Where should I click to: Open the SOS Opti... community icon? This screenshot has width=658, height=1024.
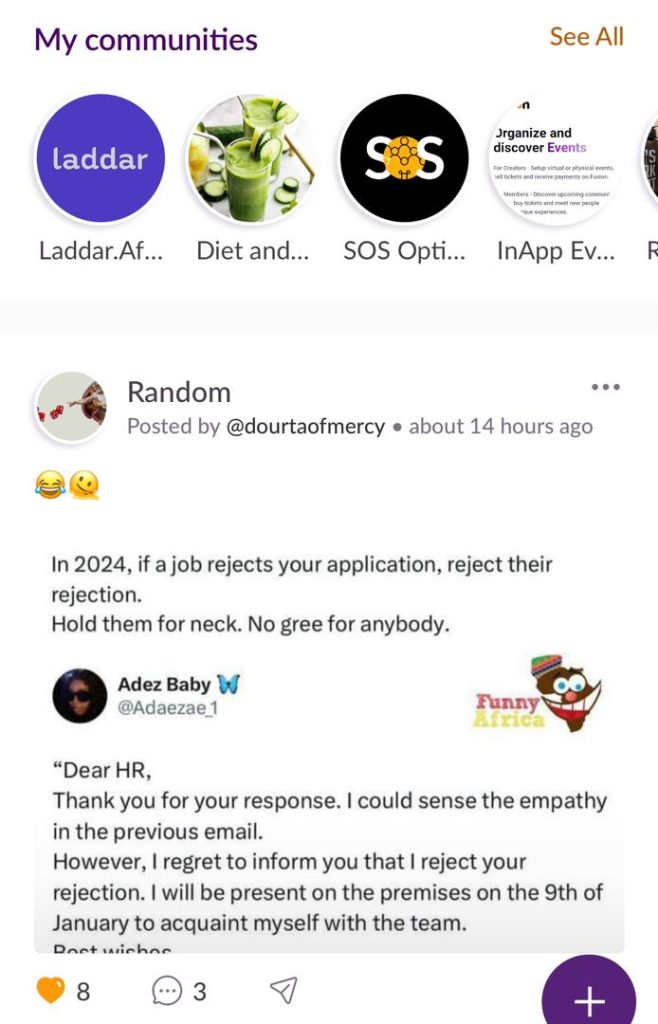pyautogui.click(x=405, y=158)
